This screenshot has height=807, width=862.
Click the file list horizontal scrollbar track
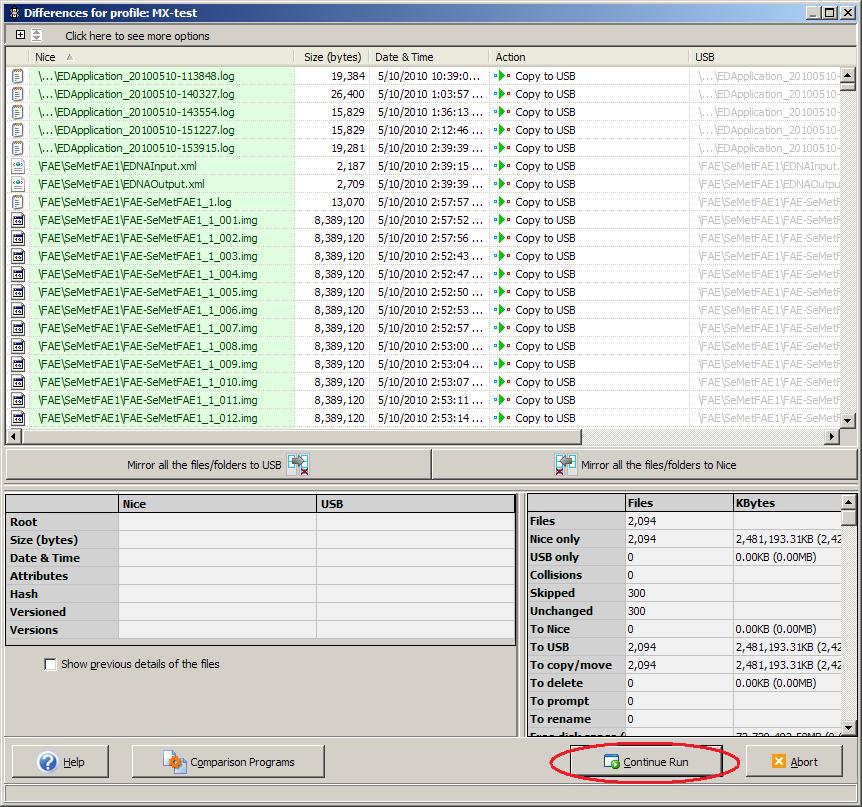tap(420, 437)
